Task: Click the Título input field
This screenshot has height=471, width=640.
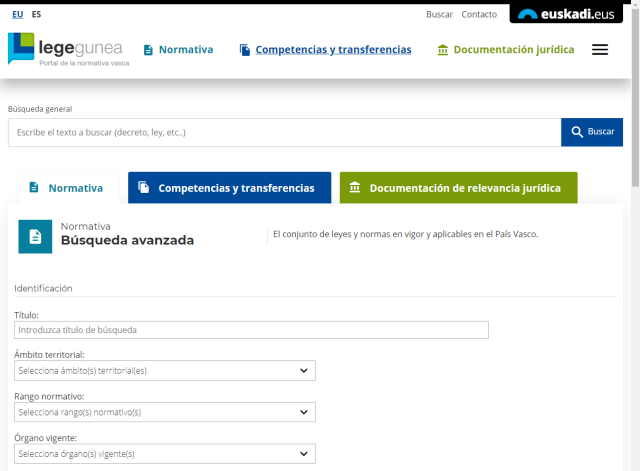Action: pyautogui.click(x=251, y=330)
